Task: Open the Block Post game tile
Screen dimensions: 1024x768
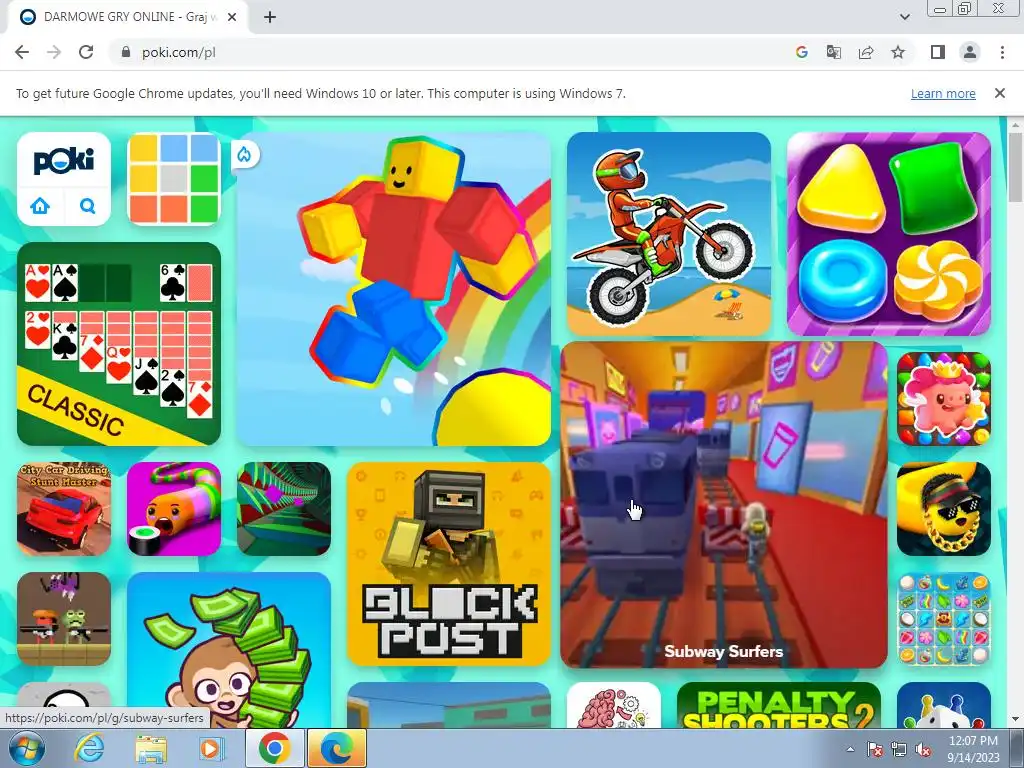Action: [x=449, y=564]
